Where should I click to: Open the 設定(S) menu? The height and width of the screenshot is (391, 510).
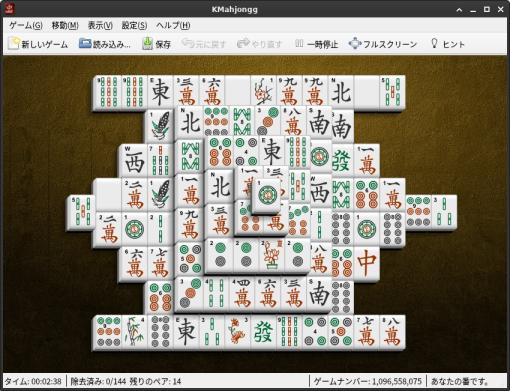click(x=134, y=25)
